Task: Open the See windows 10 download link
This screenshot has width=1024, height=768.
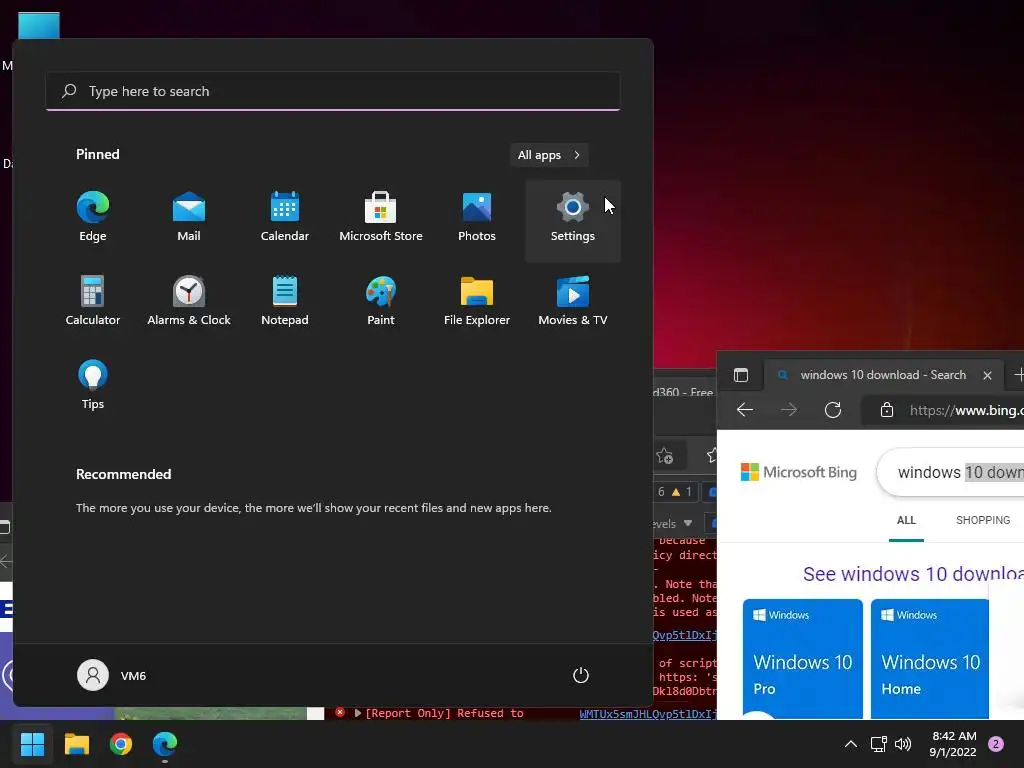Action: pyautogui.click(x=913, y=574)
